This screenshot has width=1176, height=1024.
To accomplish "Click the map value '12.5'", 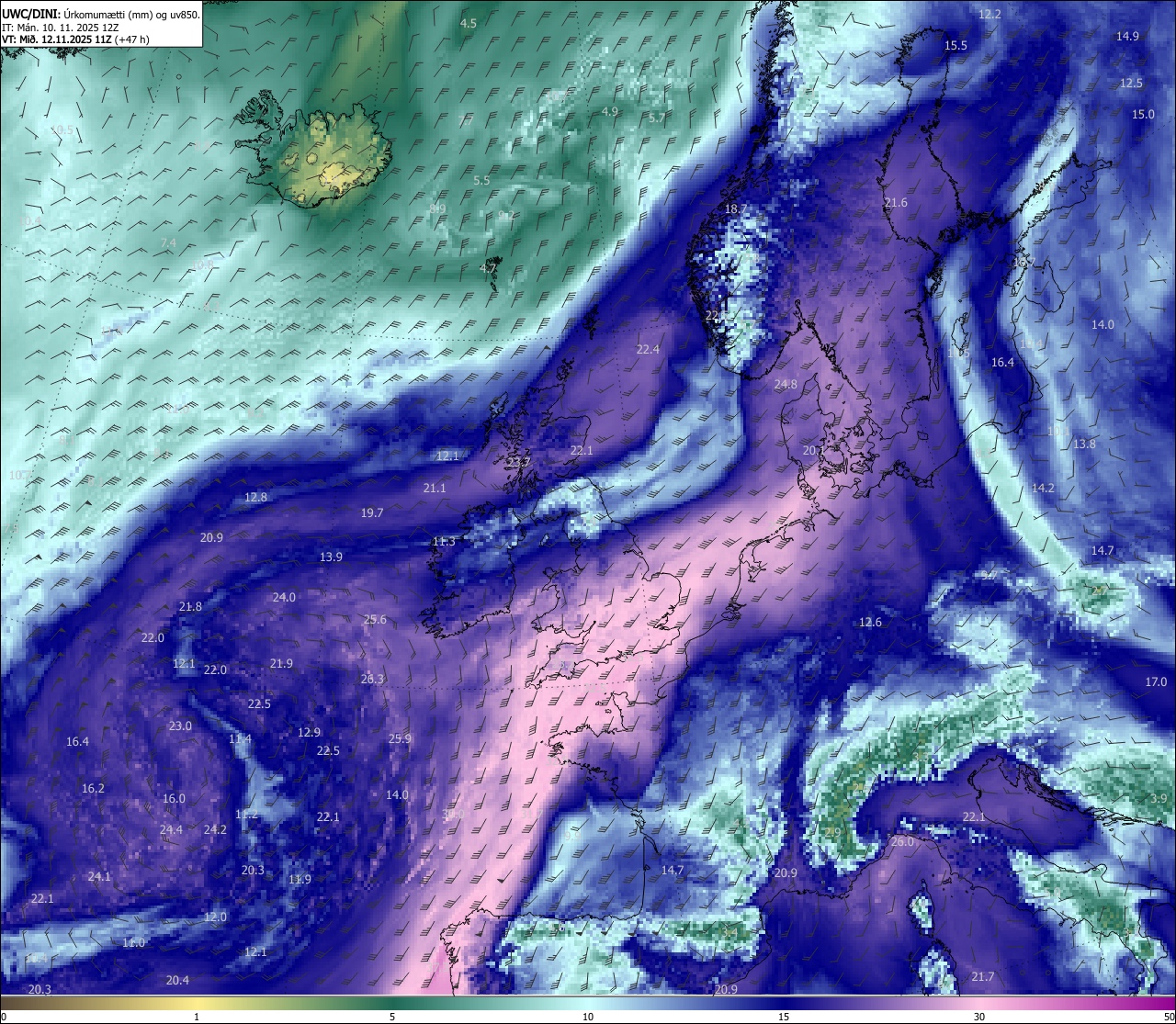I will [x=1131, y=83].
